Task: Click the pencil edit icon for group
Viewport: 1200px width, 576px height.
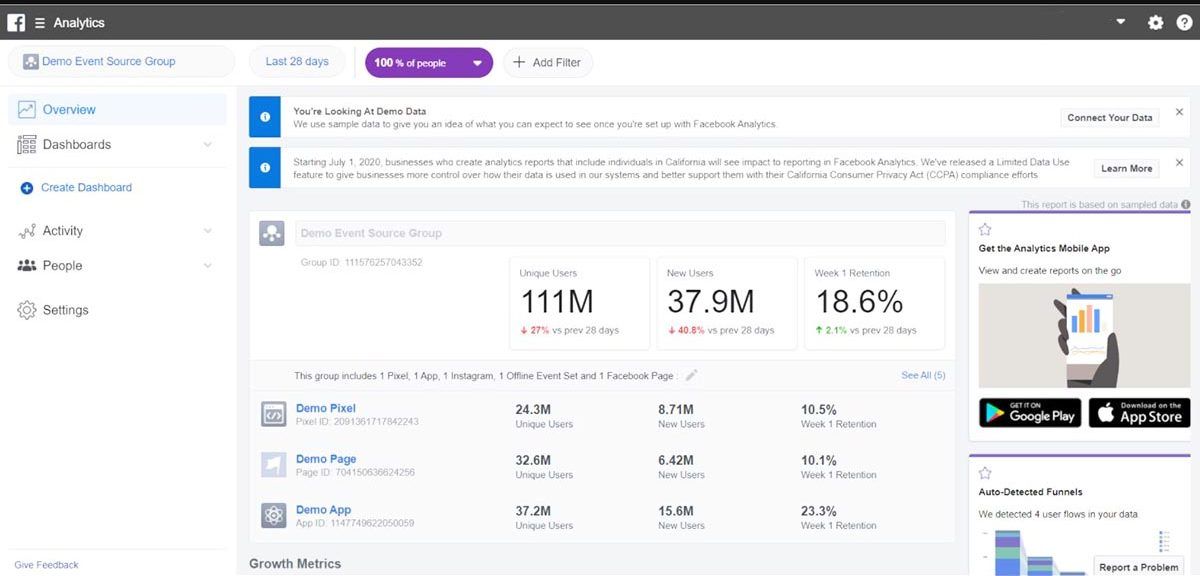Action: pos(691,376)
